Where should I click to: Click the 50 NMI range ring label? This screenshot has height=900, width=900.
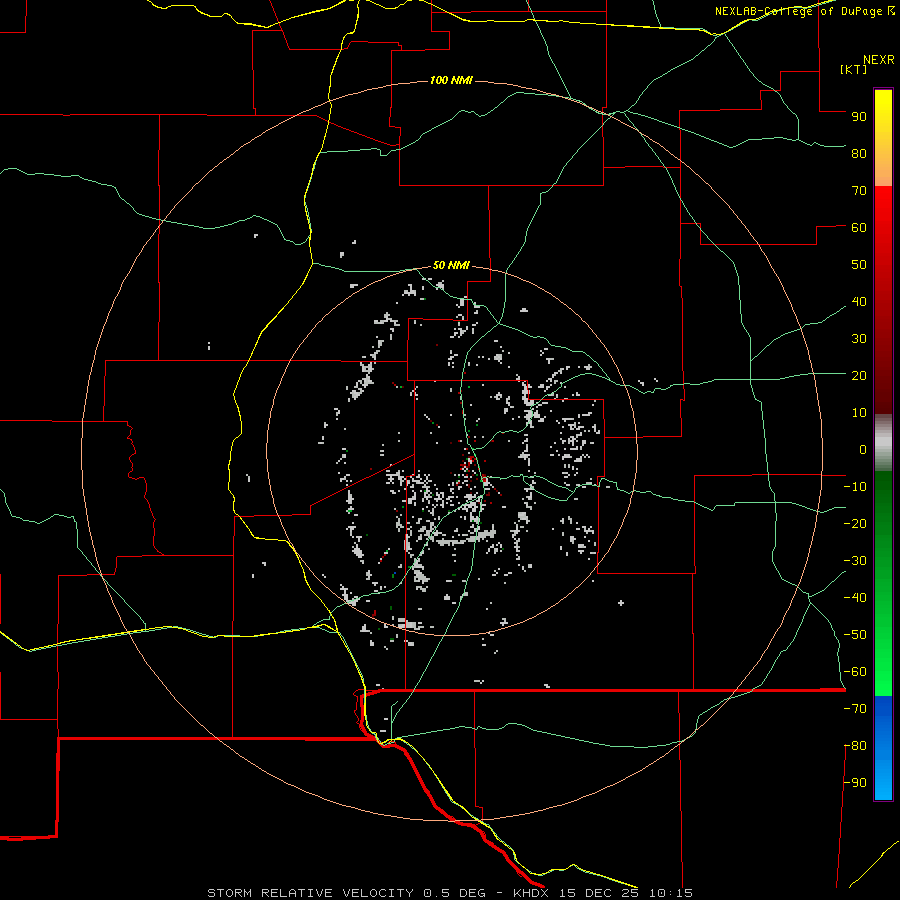click(x=451, y=265)
